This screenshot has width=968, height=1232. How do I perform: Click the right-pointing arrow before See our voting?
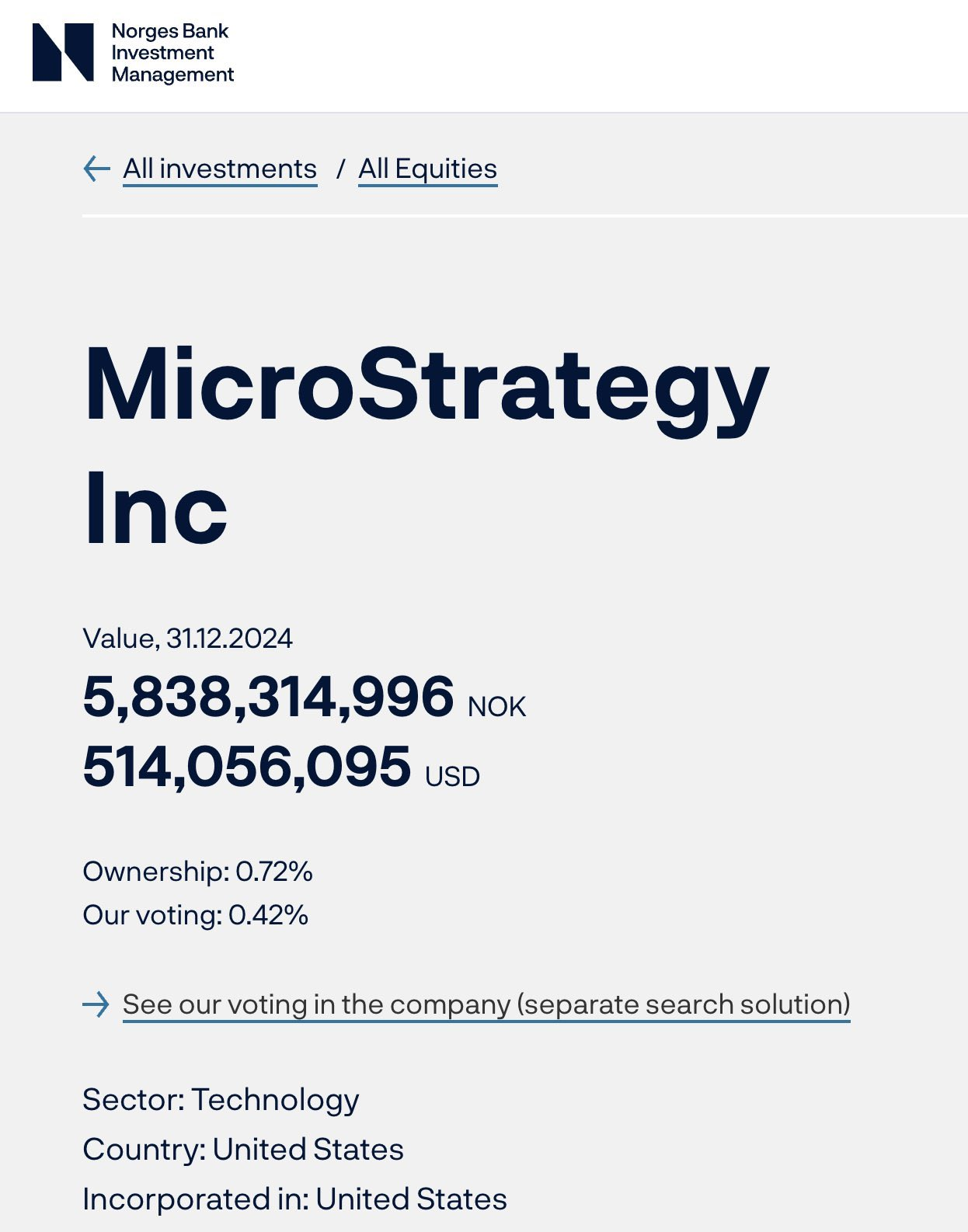pos(96,1006)
